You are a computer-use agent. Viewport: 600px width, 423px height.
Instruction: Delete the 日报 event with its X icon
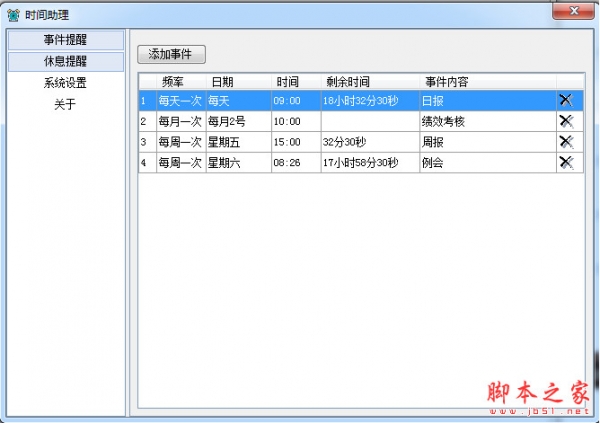click(x=566, y=100)
